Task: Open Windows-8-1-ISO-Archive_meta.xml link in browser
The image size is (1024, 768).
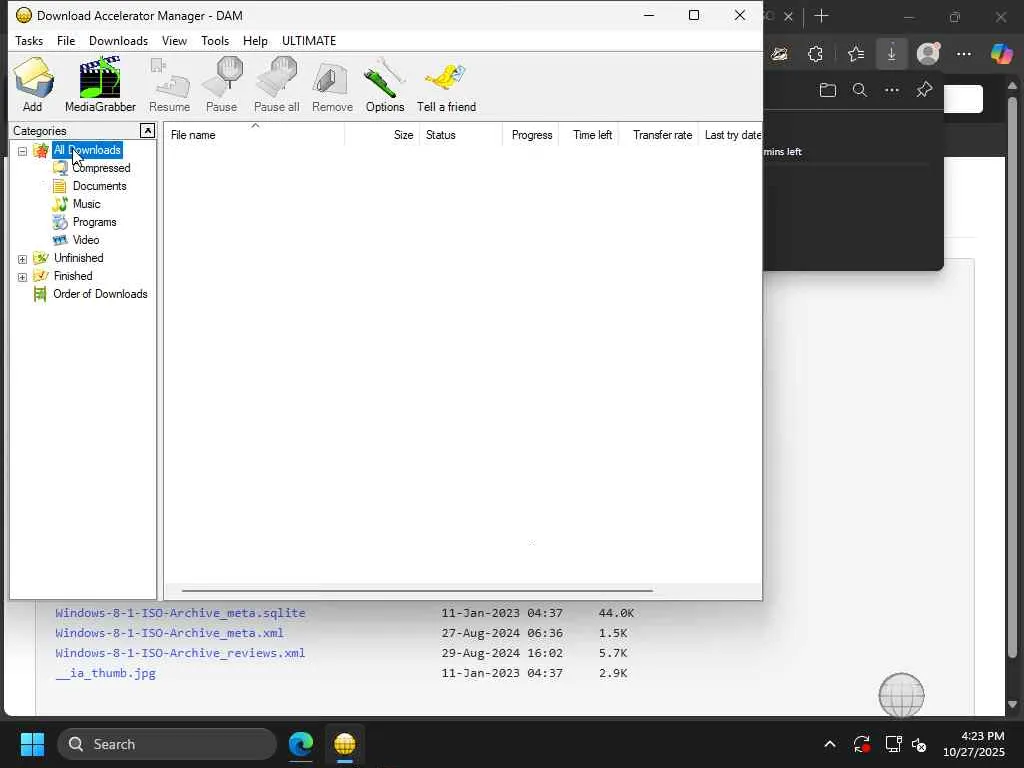Action: 169,633
